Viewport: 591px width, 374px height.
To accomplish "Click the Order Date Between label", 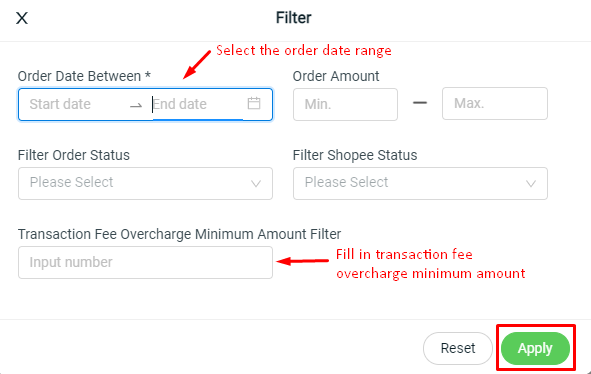I will 84,76.
